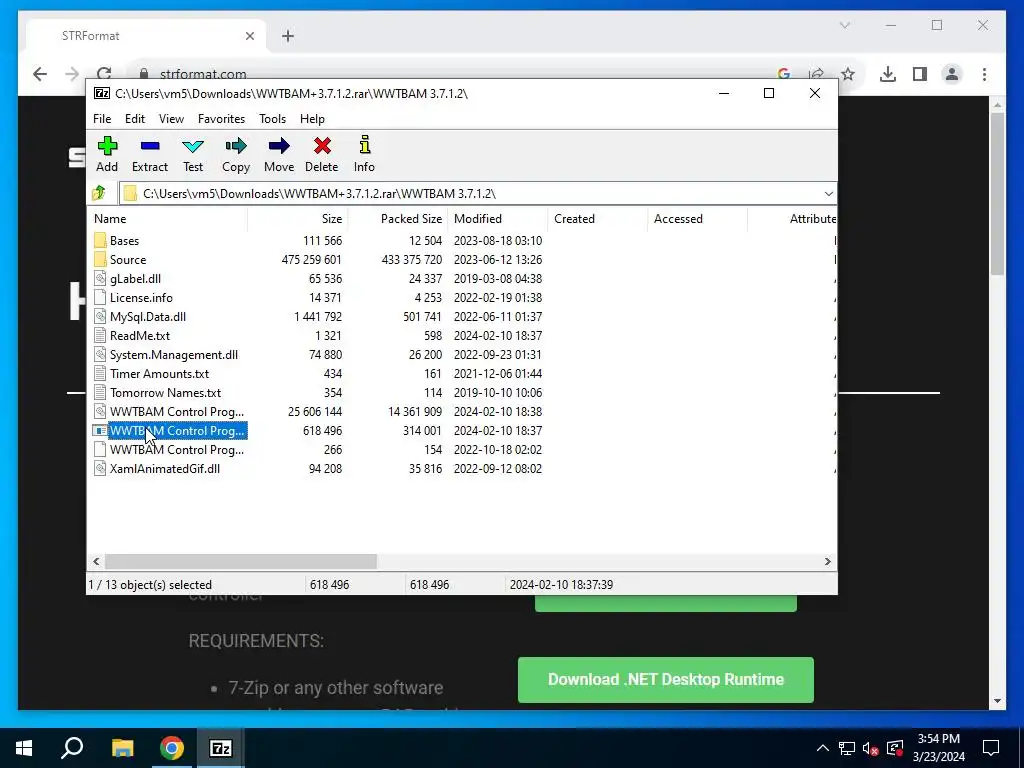
Task: Open the Windows Start menu
Action: tap(24, 748)
